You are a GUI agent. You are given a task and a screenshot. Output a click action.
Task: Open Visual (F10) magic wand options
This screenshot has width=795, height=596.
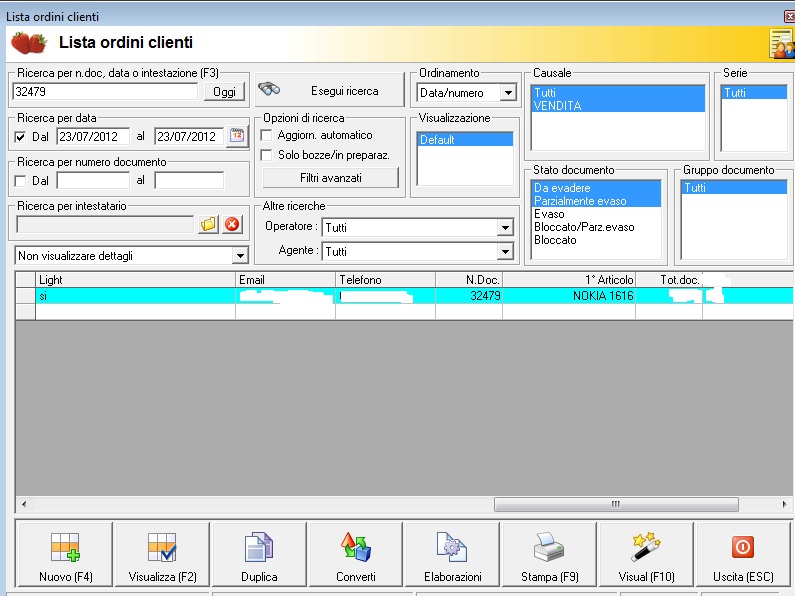point(646,554)
